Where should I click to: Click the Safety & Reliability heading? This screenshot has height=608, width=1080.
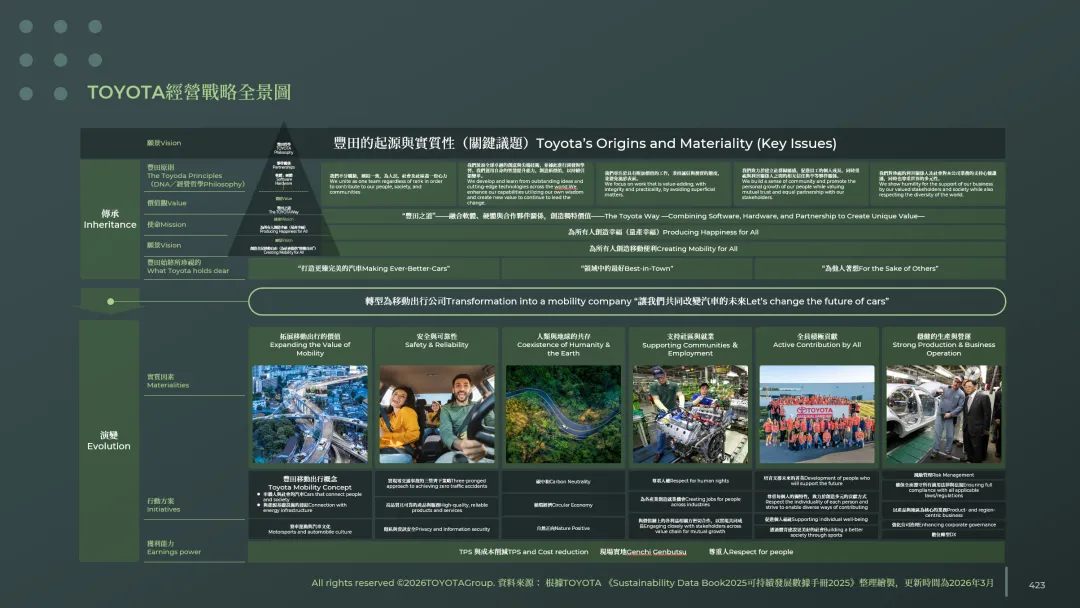click(437, 341)
